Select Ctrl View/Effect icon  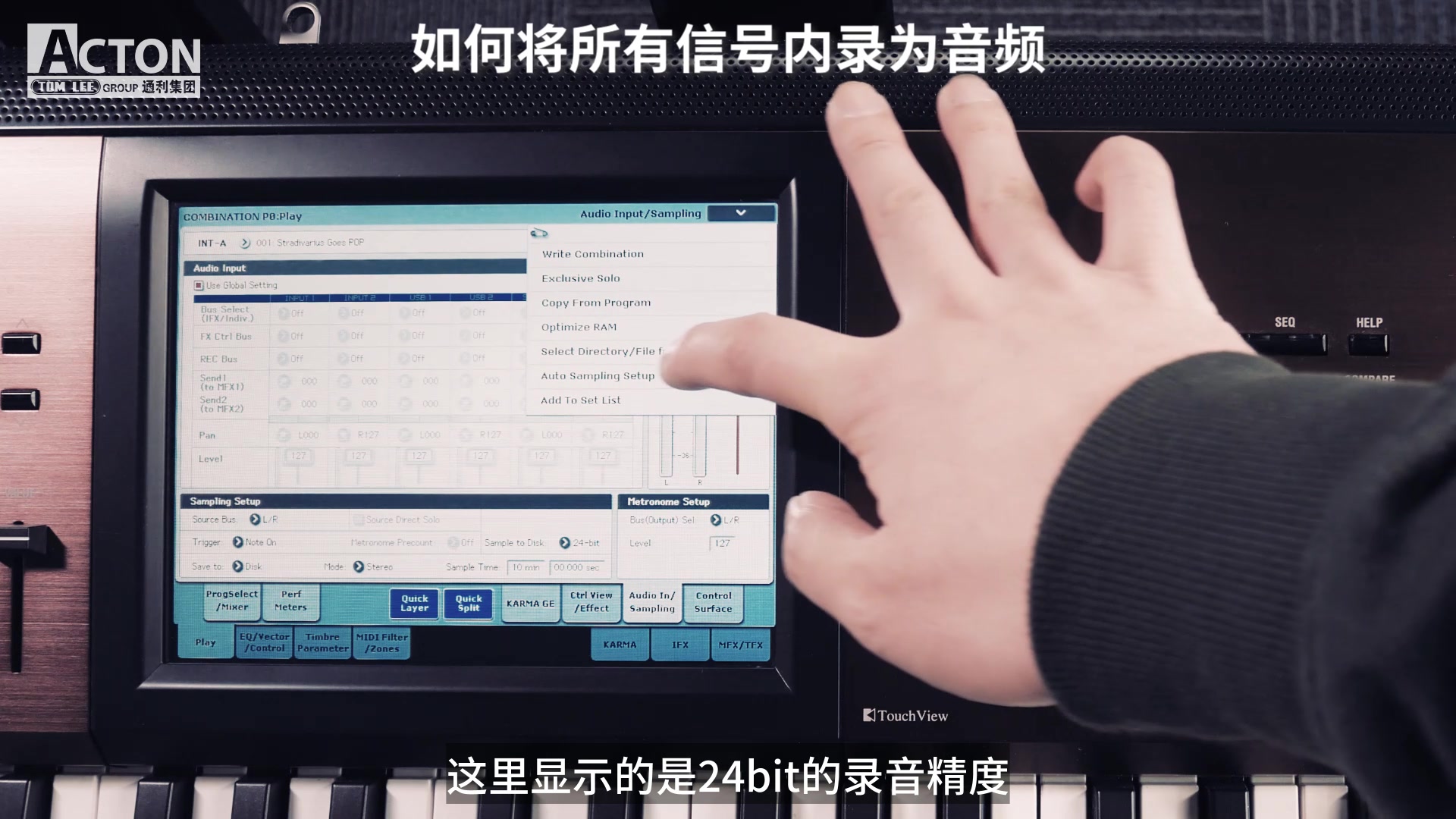pos(590,601)
